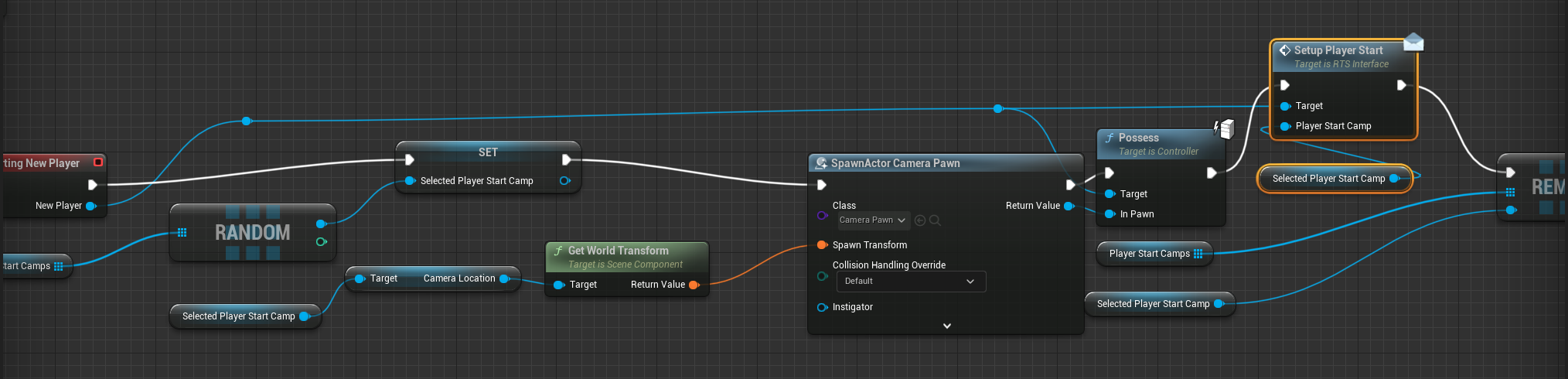1568x379 pixels.
Task: Click the magnifier browse icon beside Class
Action: (x=935, y=220)
